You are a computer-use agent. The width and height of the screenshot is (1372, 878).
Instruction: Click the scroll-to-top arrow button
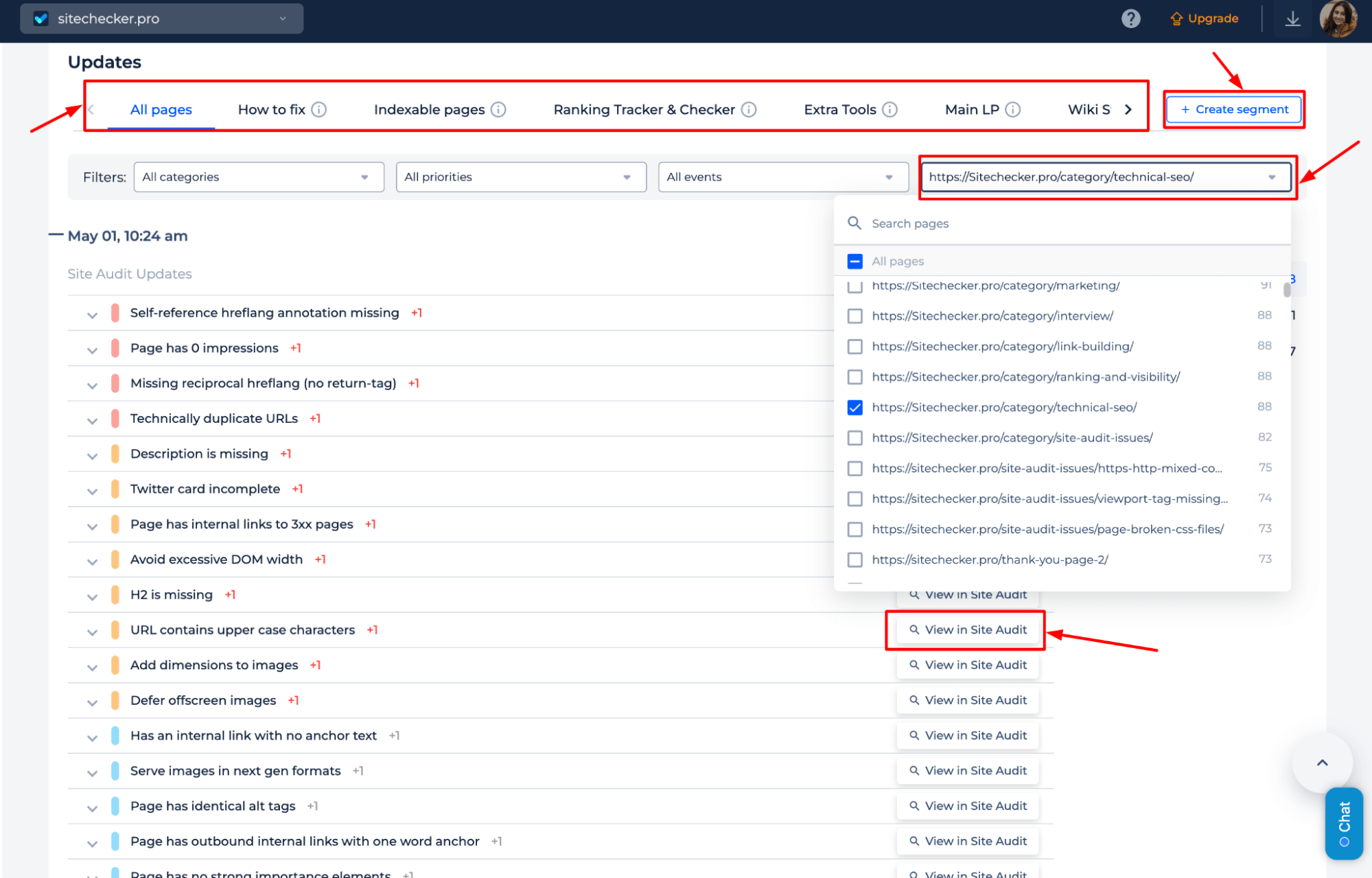tap(1322, 763)
